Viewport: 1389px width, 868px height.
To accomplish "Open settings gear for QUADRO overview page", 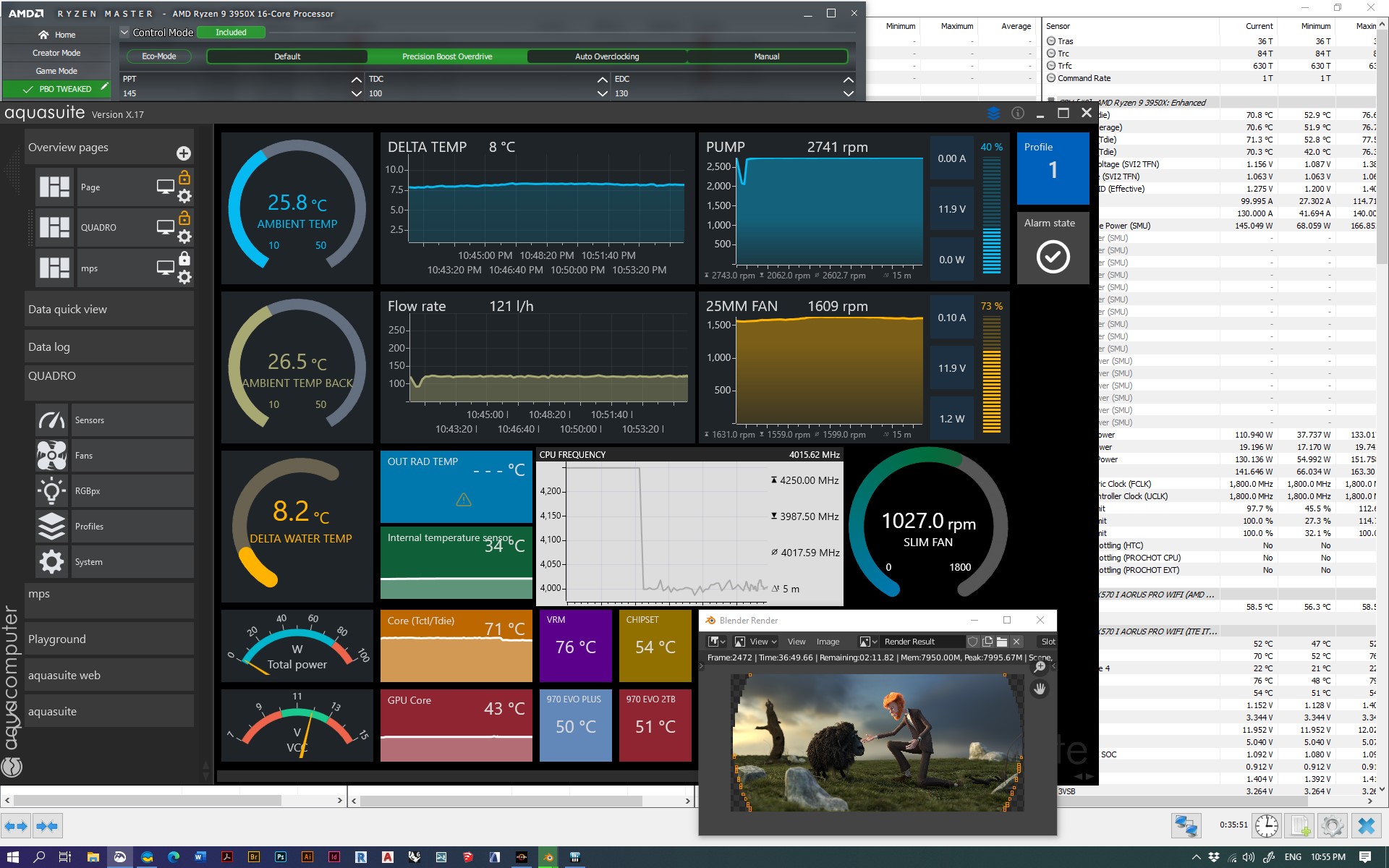I will pos(184,237).
